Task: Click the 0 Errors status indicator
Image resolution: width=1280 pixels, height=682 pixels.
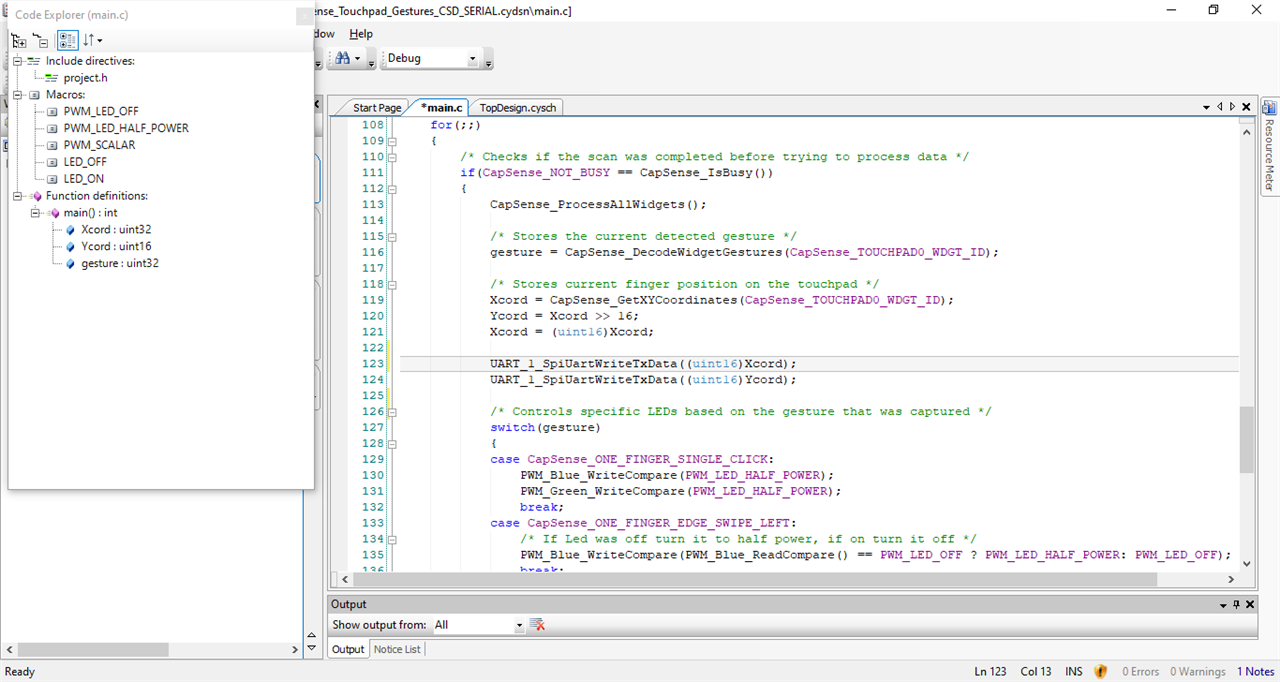Action: pos(1141,672)
